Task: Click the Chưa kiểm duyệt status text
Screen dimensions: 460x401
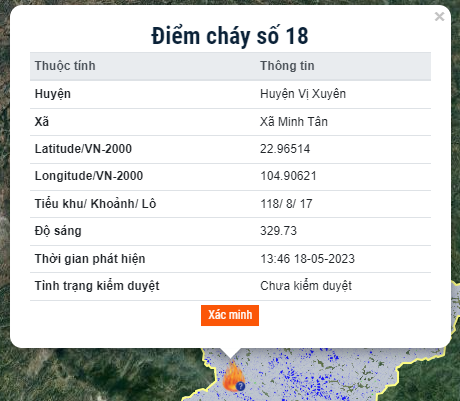Action: [306, 286]
